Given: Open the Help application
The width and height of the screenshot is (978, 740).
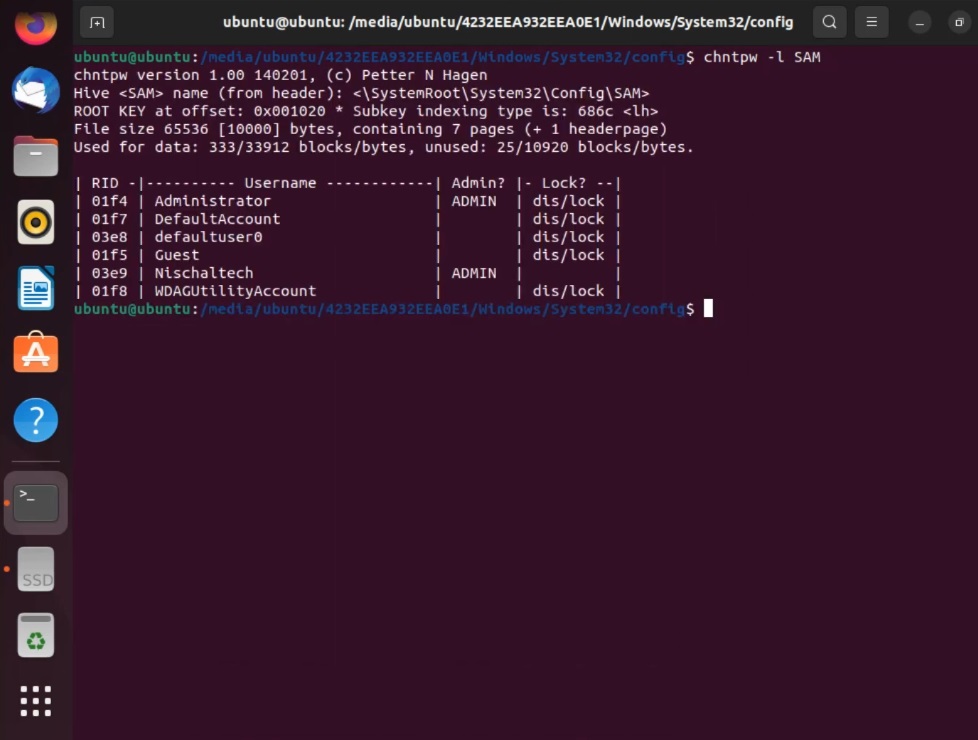Looking at the screenshot, I should [35, 420].
